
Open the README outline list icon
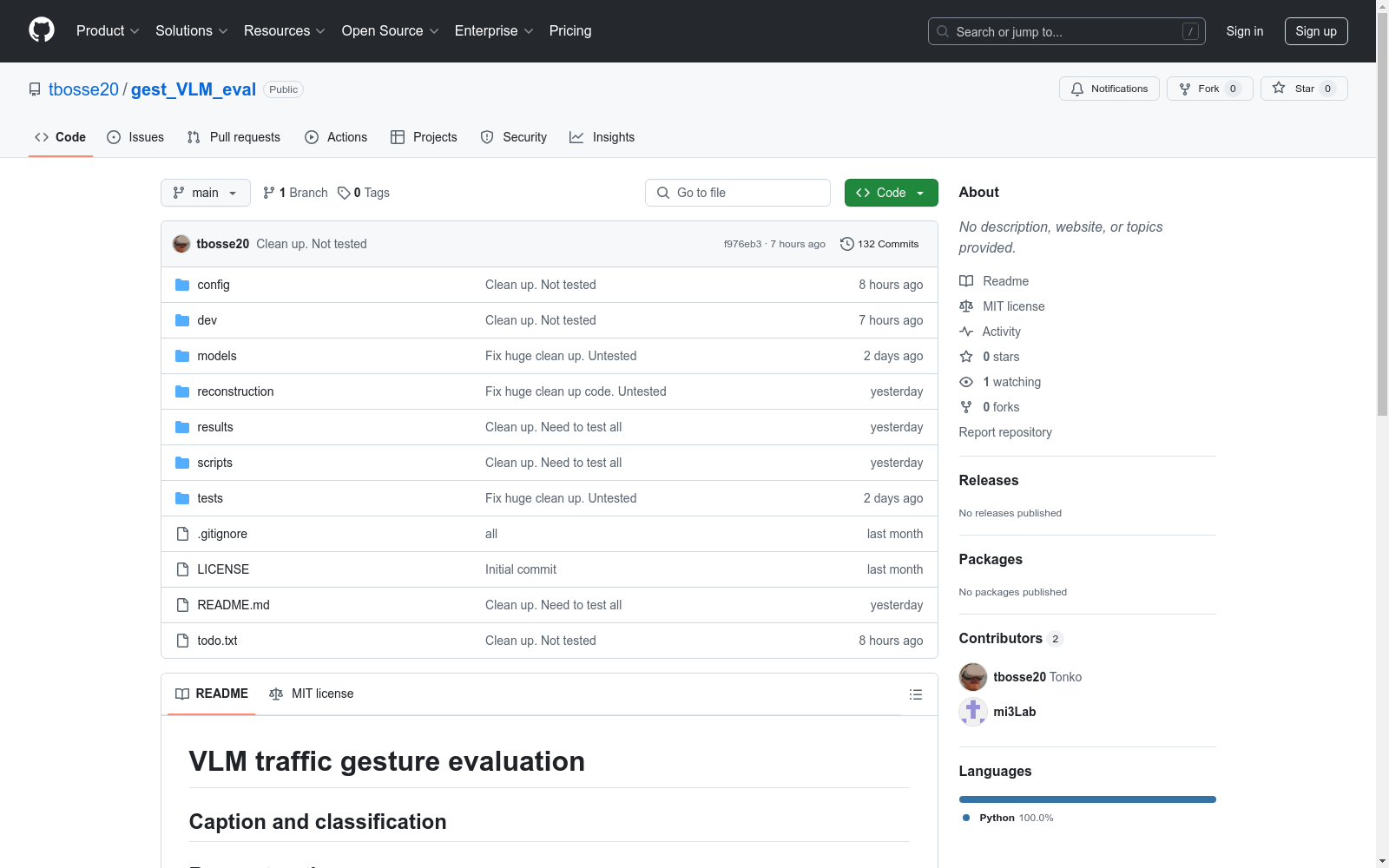[x=915, y=694]
